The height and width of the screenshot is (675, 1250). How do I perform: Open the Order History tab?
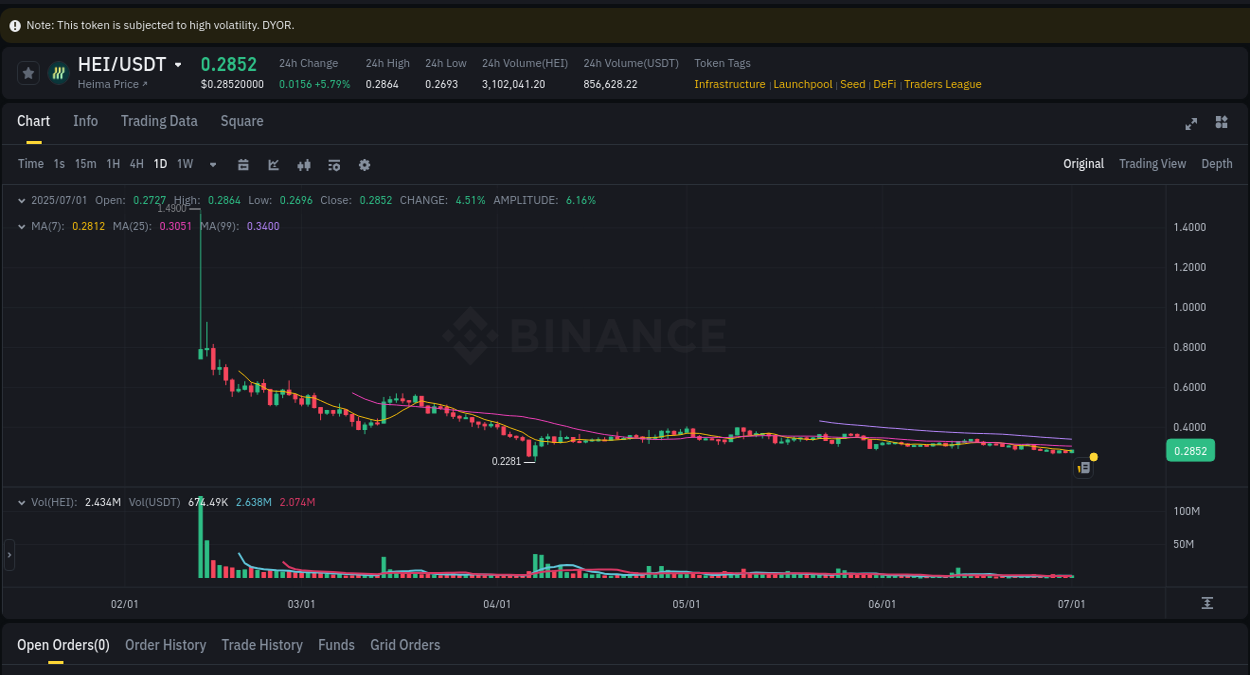(x=165, y=645)
